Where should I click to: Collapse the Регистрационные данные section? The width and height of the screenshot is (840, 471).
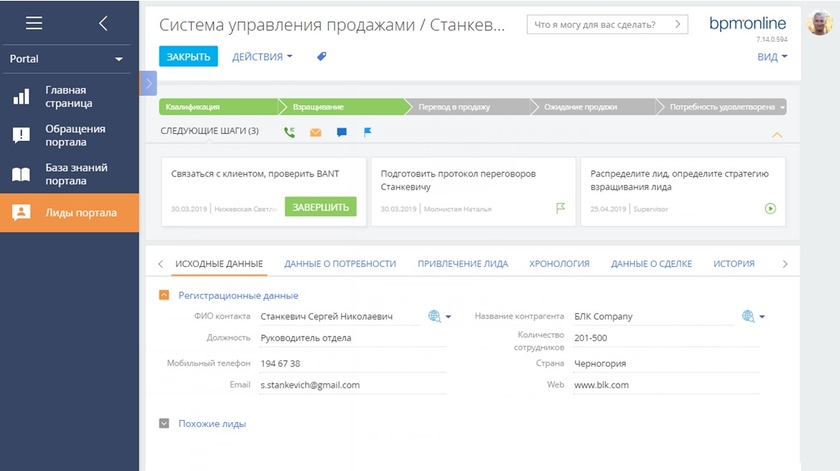pos(164,295)
